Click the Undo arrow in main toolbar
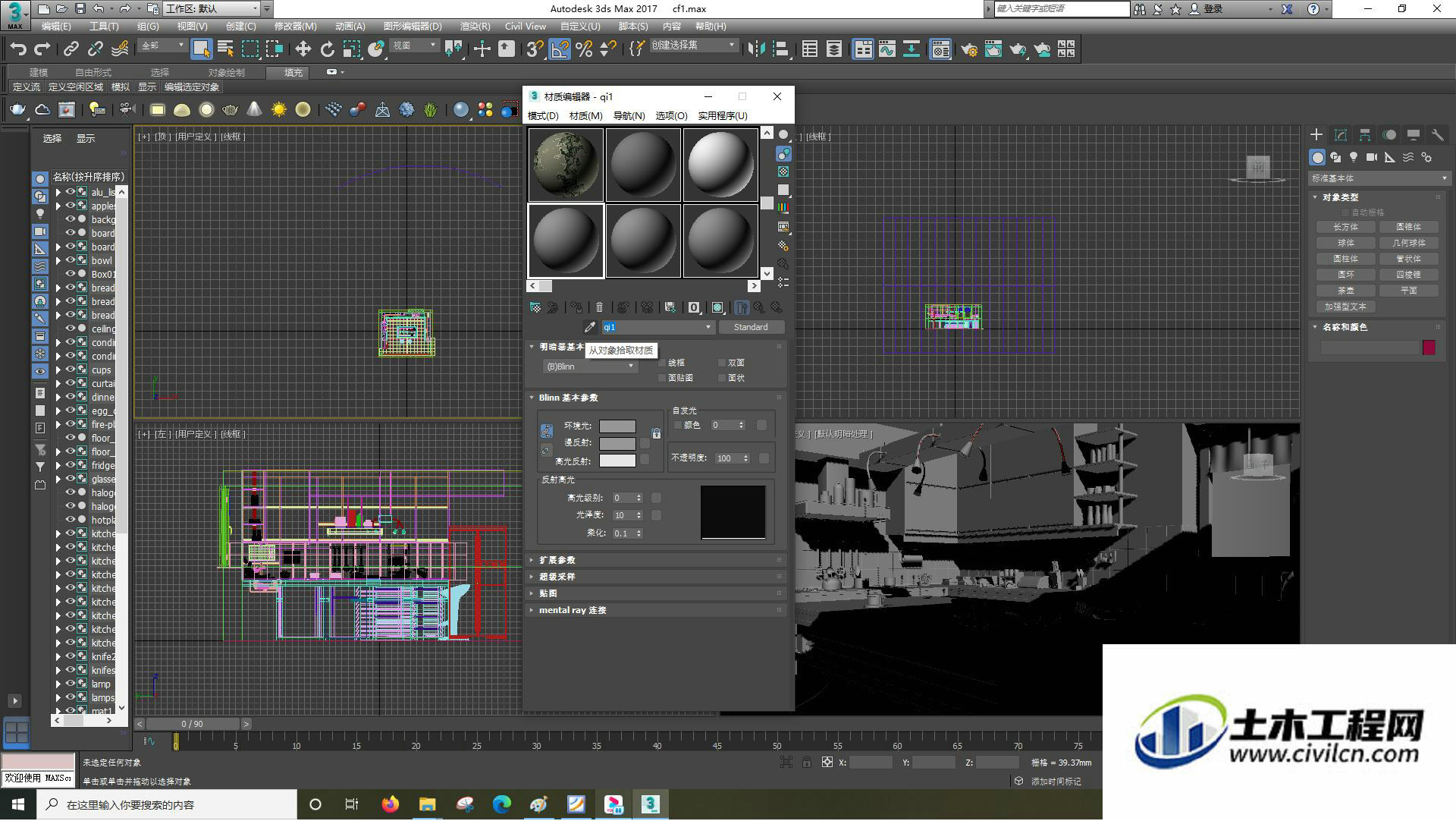The width and height of the screenshot is (1456, 821). pyautogui.click(x=18, y=49)
